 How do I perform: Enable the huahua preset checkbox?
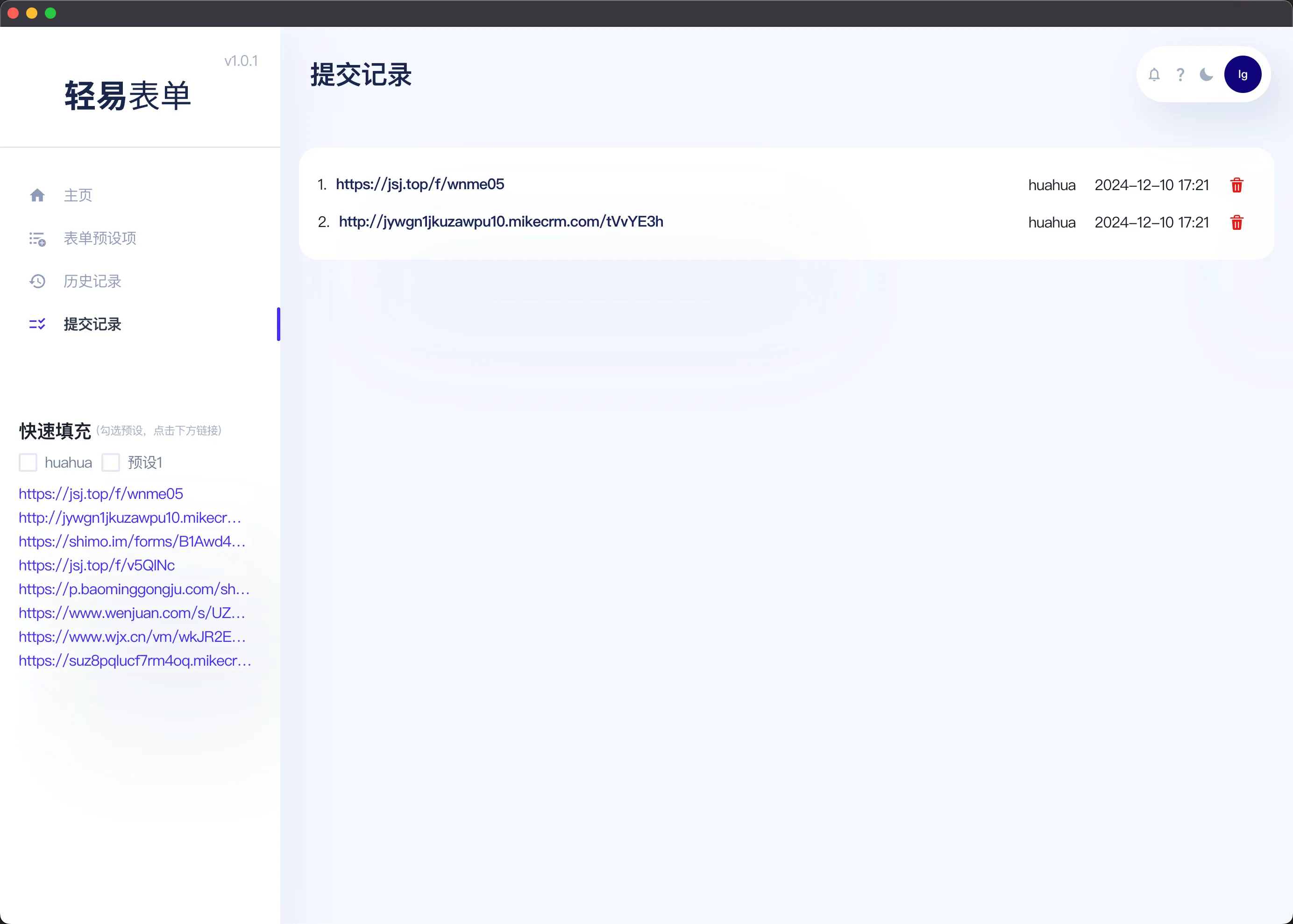(28, 462)
